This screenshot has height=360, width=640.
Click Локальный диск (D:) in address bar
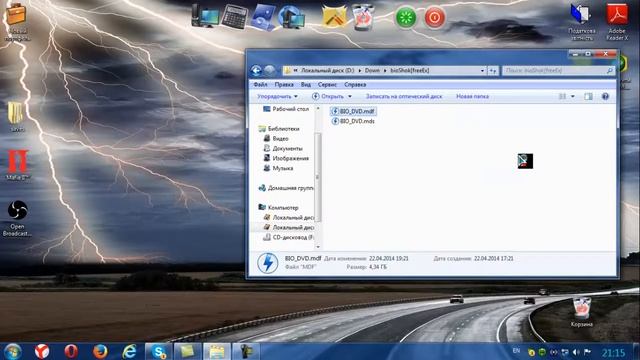pos(327,71)
